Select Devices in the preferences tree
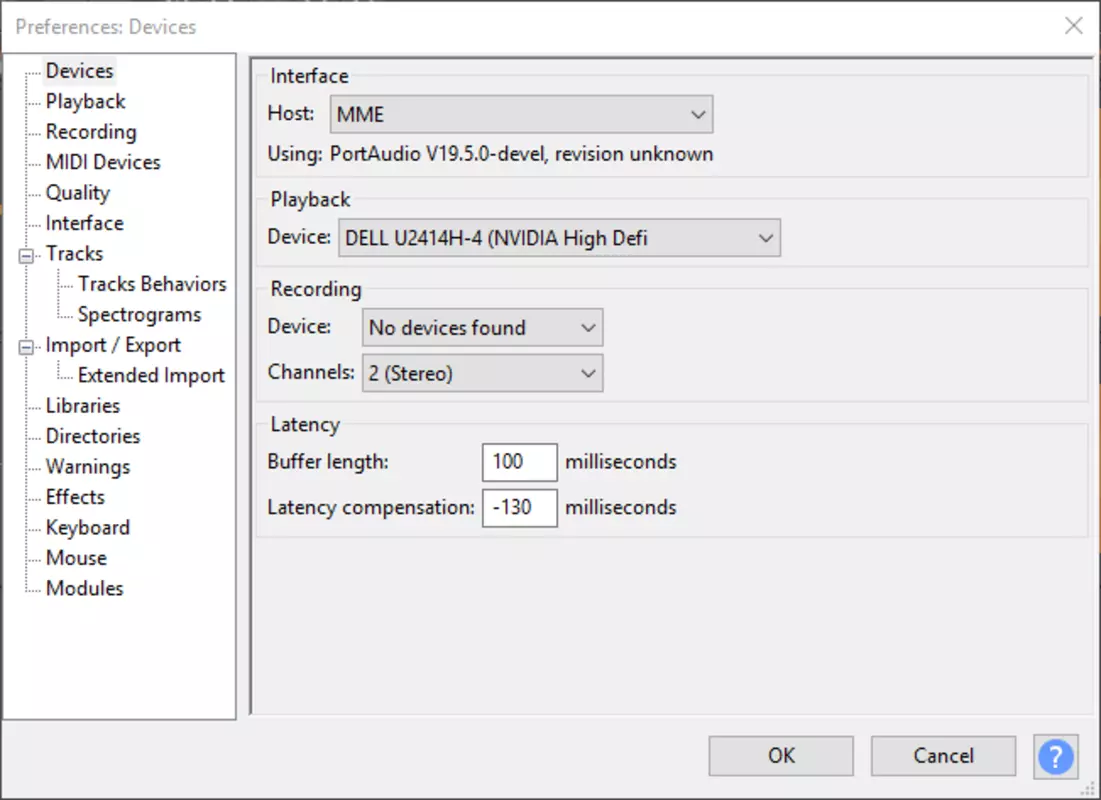The width and height of the screenshot is (1101, 800). [x=79, y=71]
